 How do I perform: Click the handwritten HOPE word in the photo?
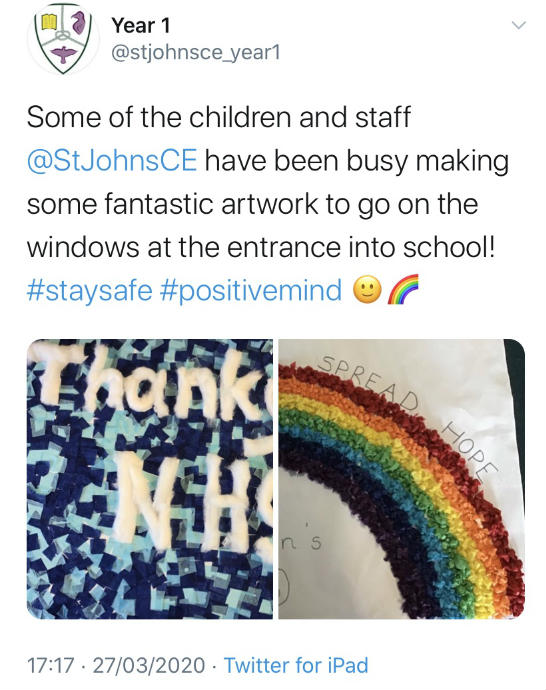click(x=471, y=447)
